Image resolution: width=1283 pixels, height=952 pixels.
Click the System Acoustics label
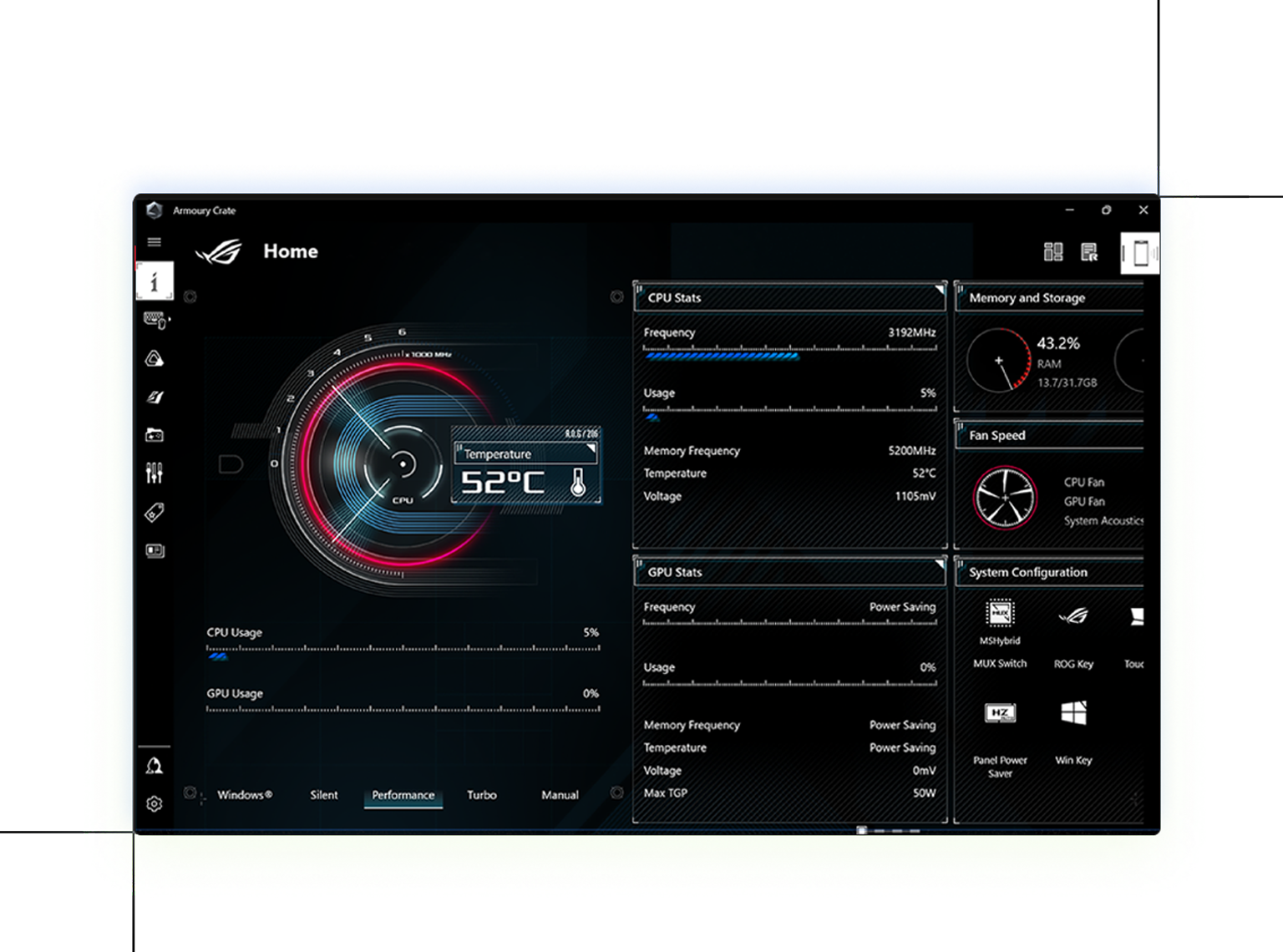pyautogui.click(x=1103, y=520)
